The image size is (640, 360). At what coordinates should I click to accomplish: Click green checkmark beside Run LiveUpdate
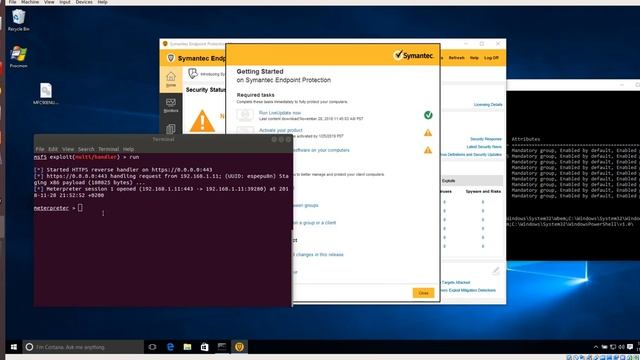(428, 115)
